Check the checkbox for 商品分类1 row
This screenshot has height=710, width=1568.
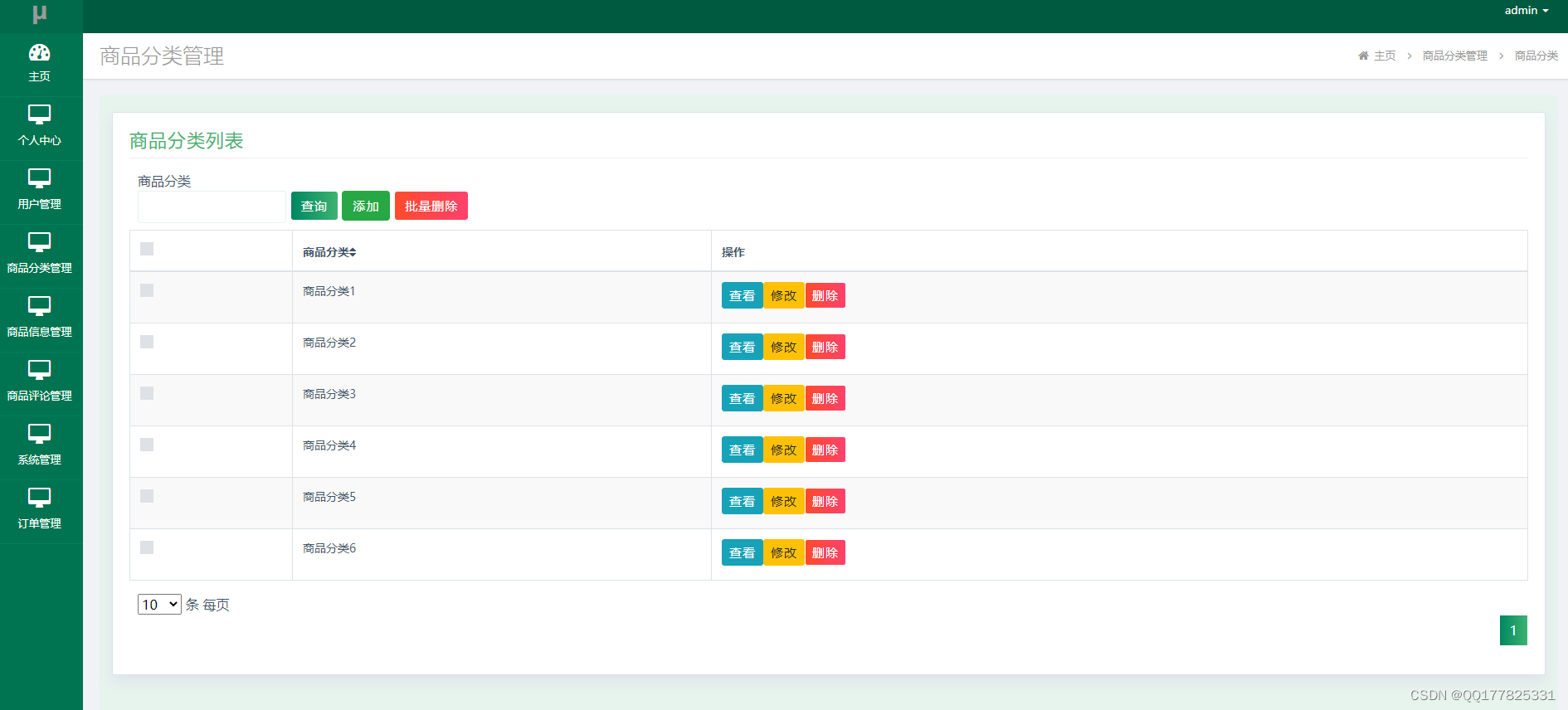[x=147, y=290]
